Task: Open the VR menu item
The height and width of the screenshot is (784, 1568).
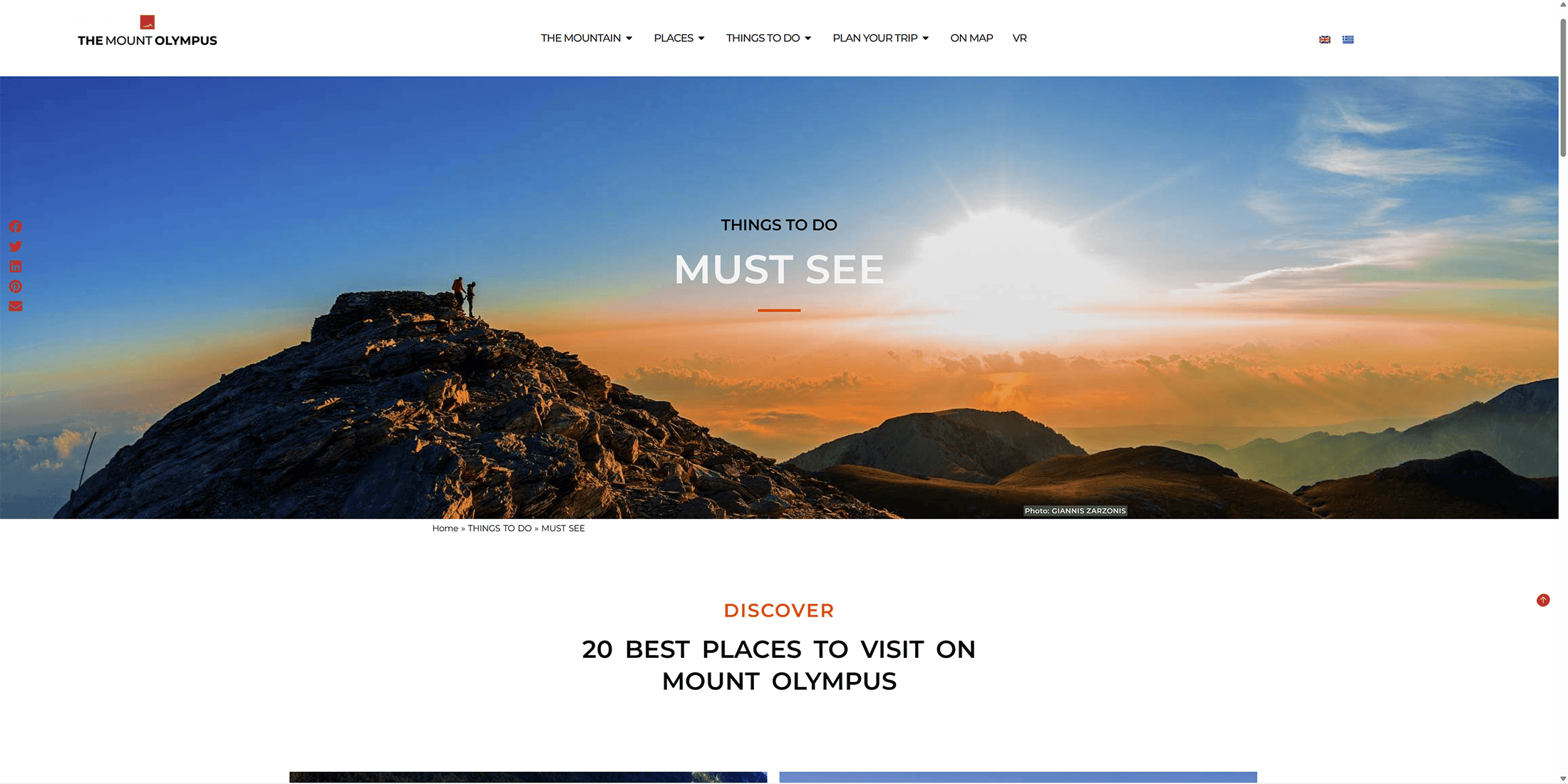Action: point(1019,38)
